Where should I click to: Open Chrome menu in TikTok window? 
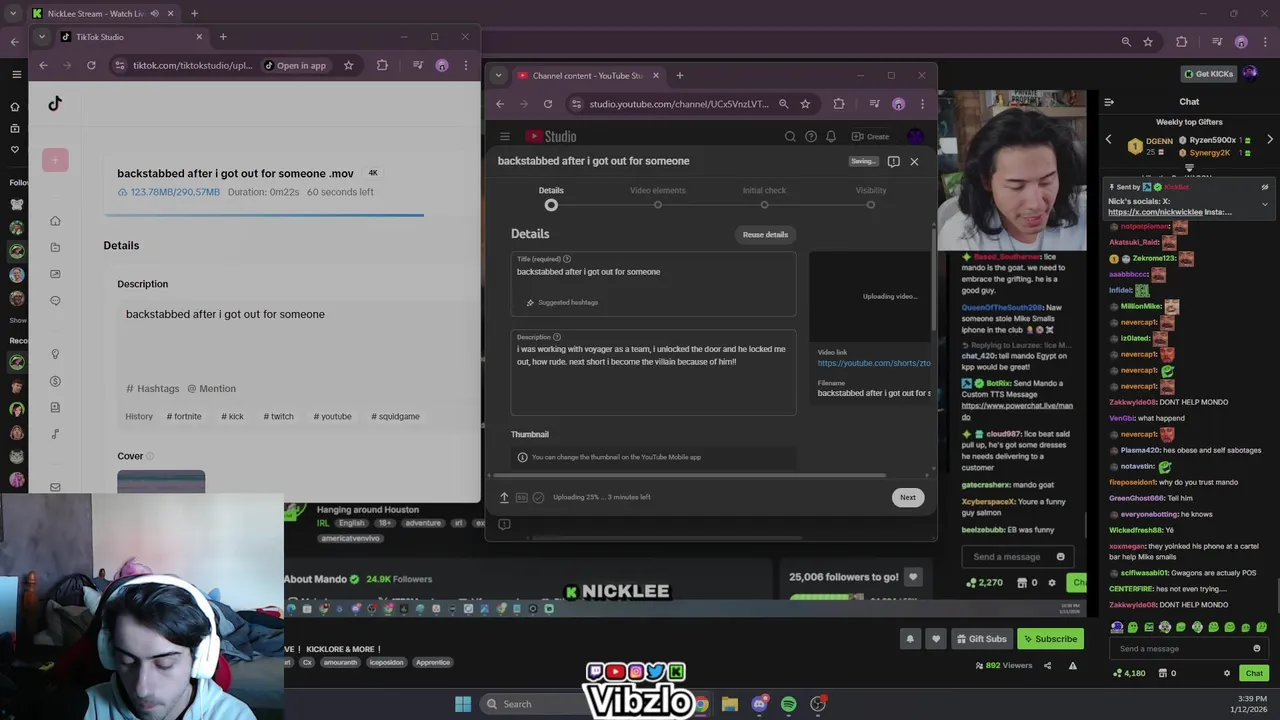[465, 65]
